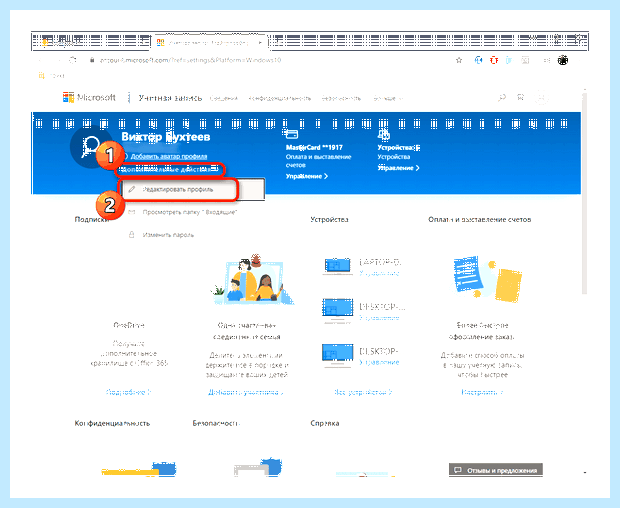Click the Добавить аватар профиля link
This screenshot has width=620, height=508.
(169, 156)
